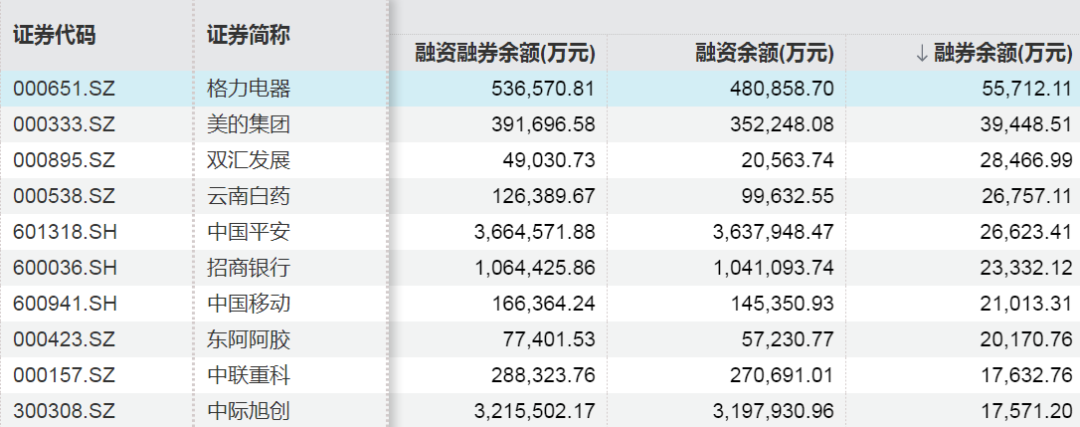Click value 3,637,948.47 in 中国平安 row

coord(773,232)
